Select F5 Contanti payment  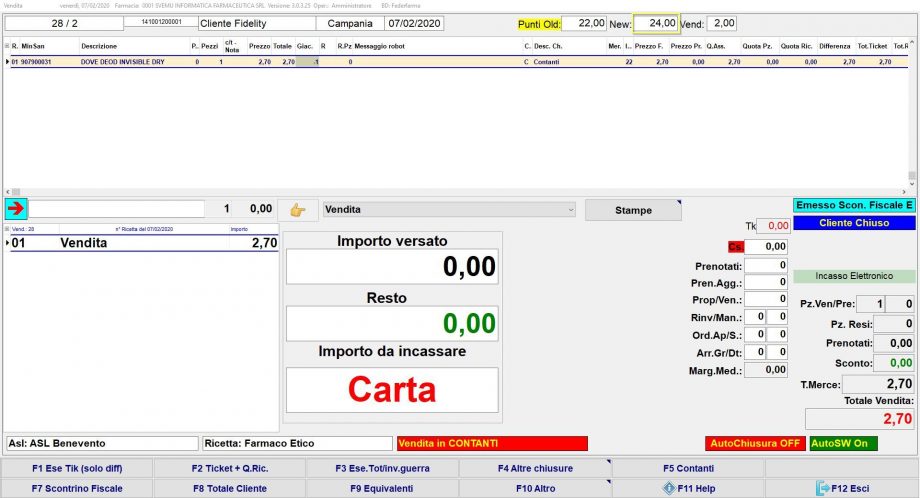(x=688, y=468)
